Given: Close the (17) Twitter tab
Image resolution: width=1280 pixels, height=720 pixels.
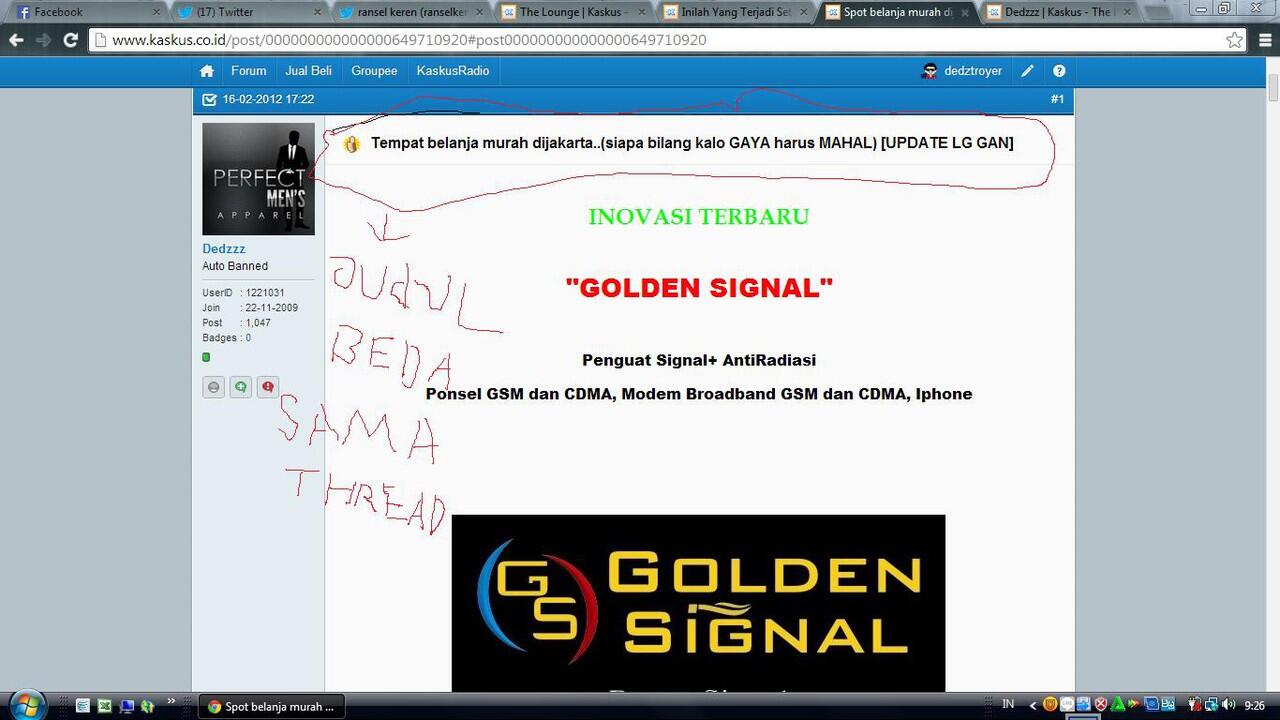Looking at the screenshot, I should click(x=318, y=12).
